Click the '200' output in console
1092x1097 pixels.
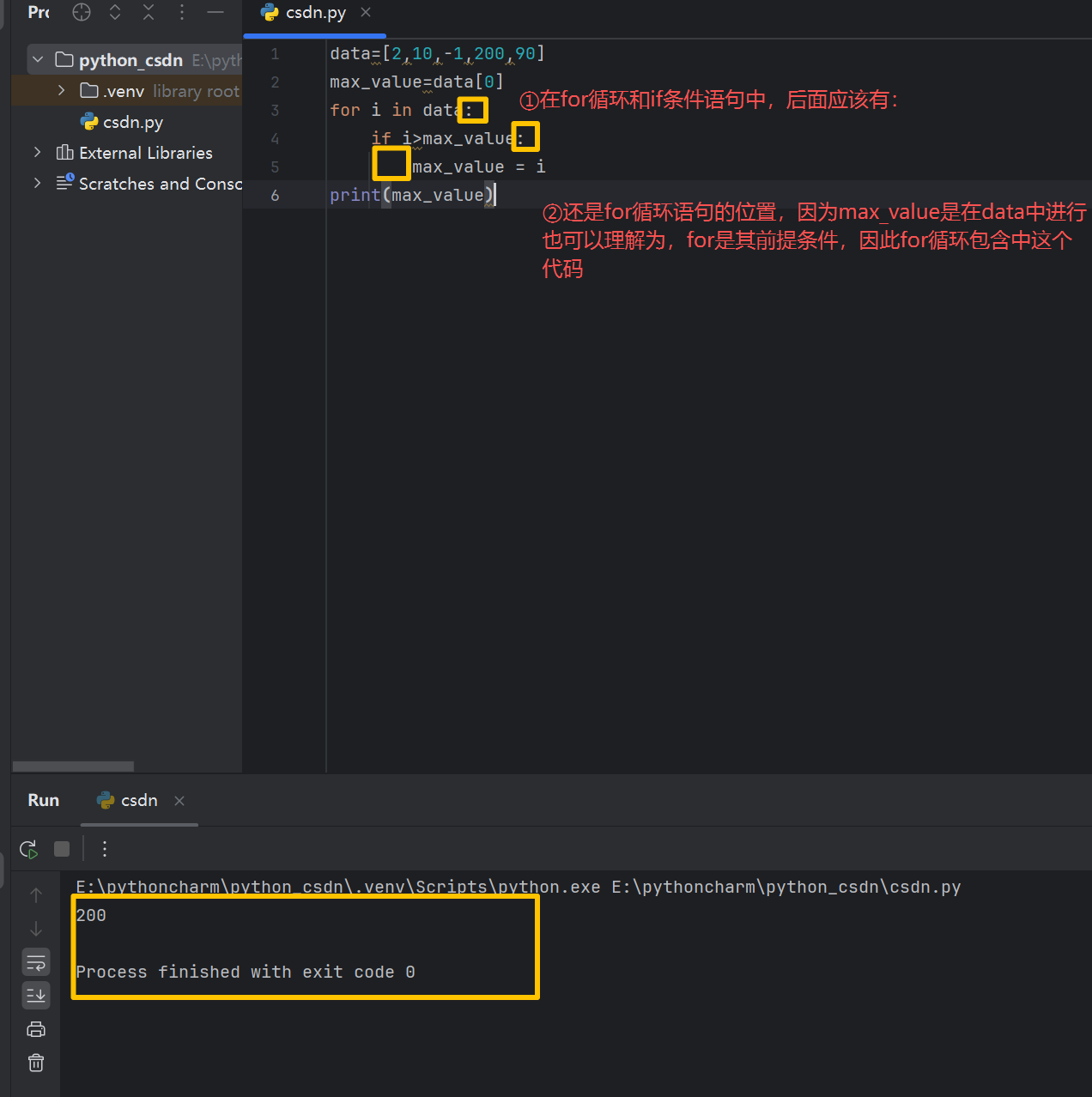[x=91, y=915]
